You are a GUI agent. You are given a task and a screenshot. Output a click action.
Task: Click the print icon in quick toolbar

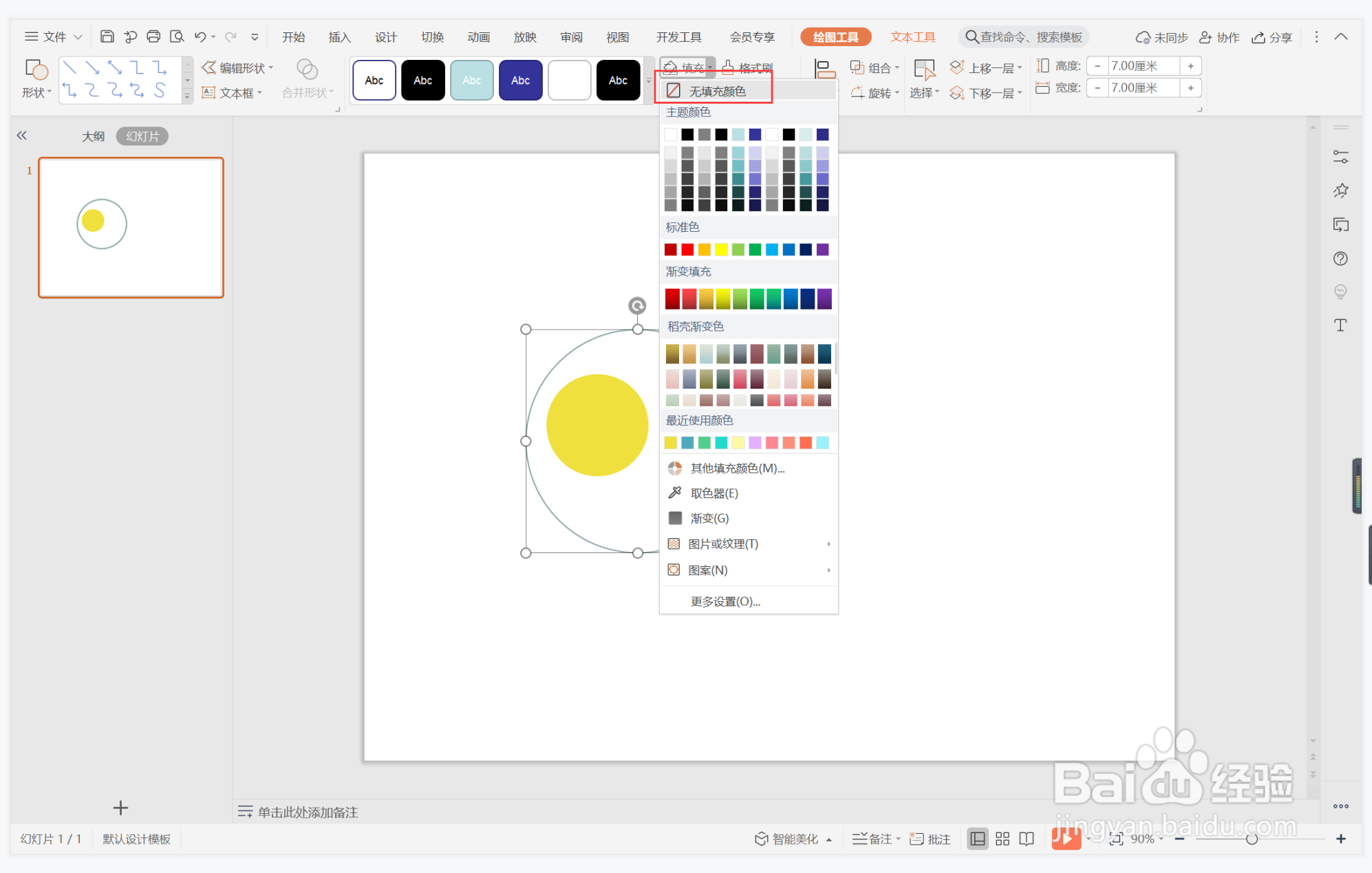click(x=153, y=36)
